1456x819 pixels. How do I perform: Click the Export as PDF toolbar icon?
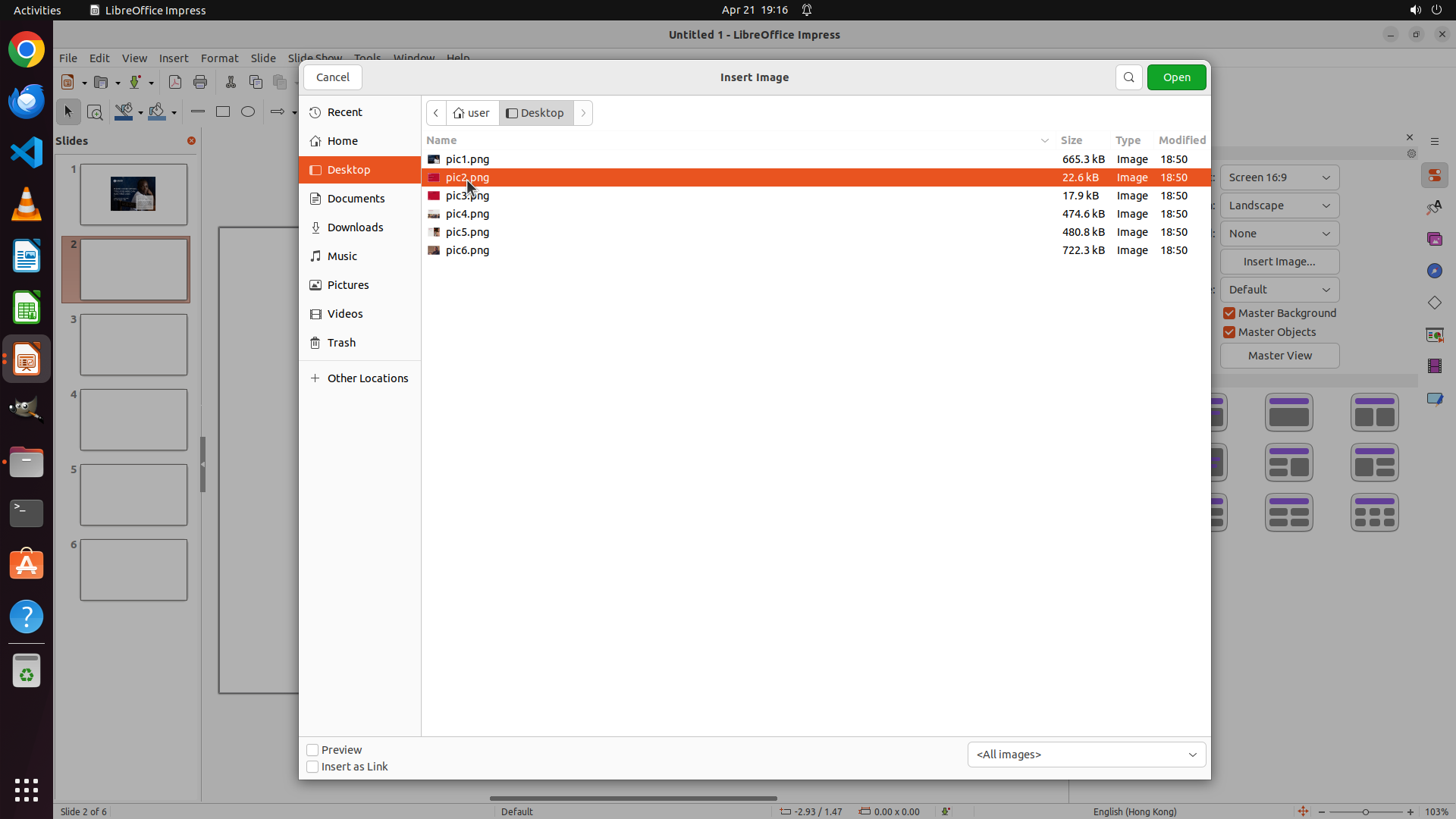(175, 82)
